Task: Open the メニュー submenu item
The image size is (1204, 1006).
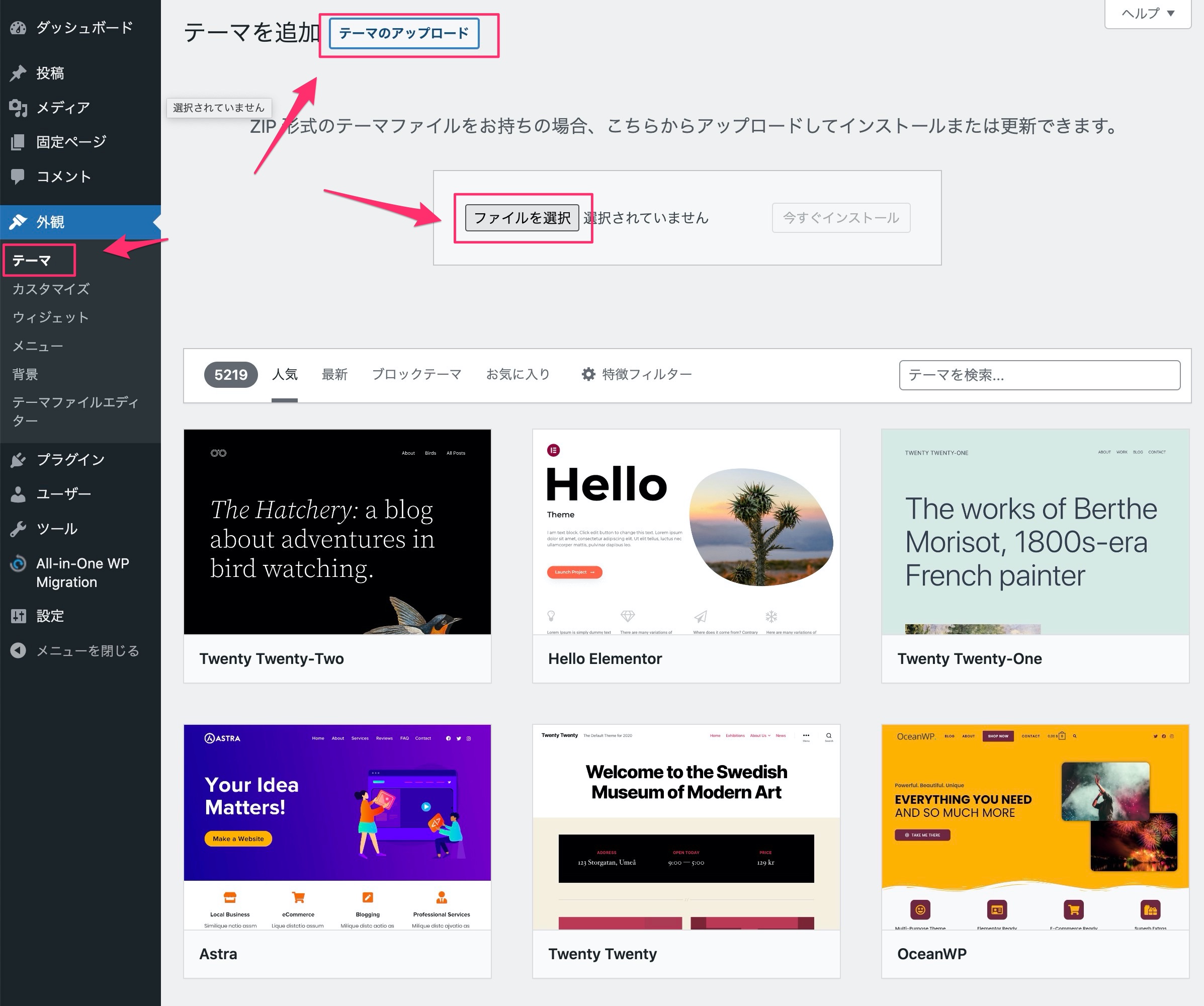Action: pos(38,346)
